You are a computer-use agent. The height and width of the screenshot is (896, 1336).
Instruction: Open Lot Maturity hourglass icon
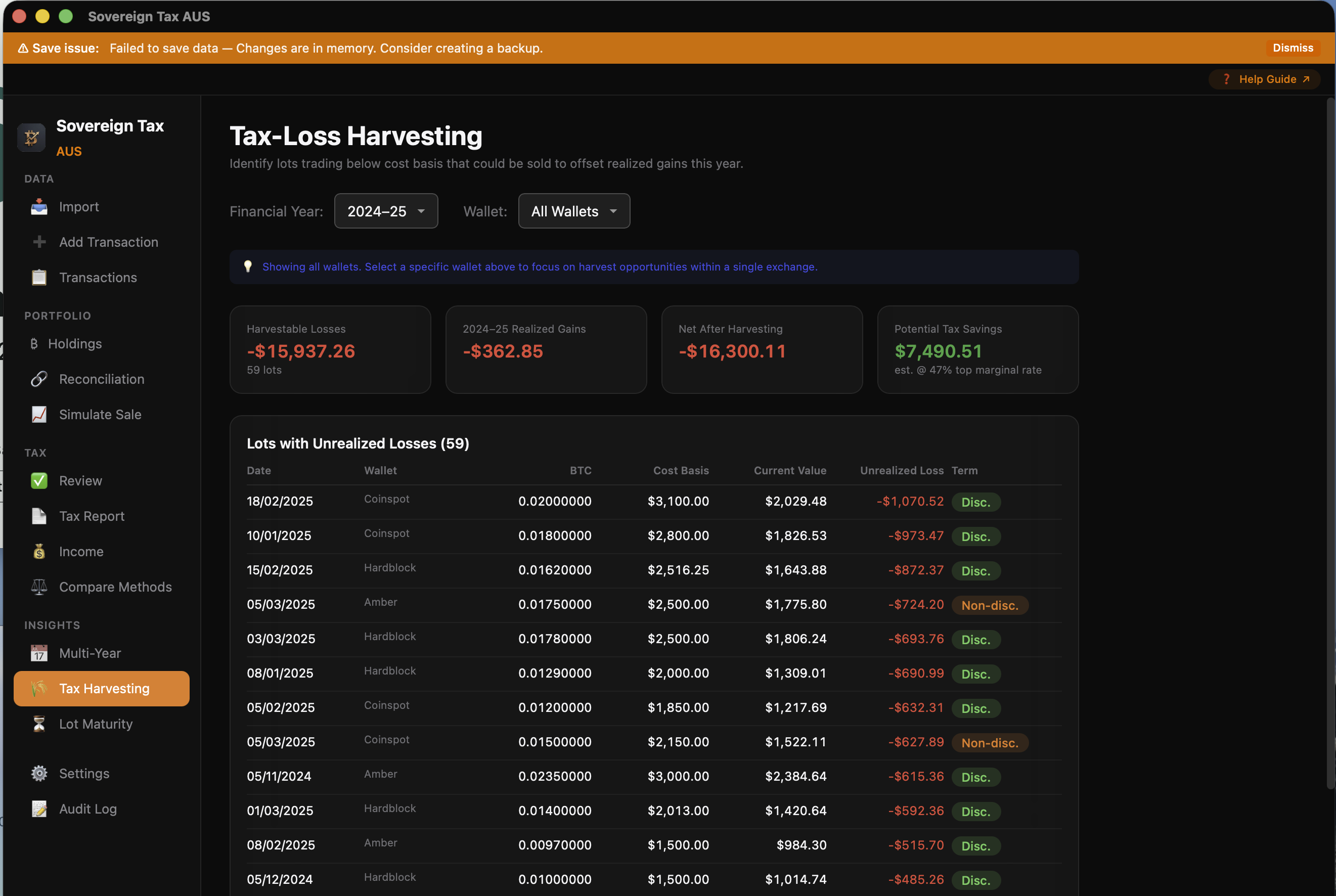[38, 724]
